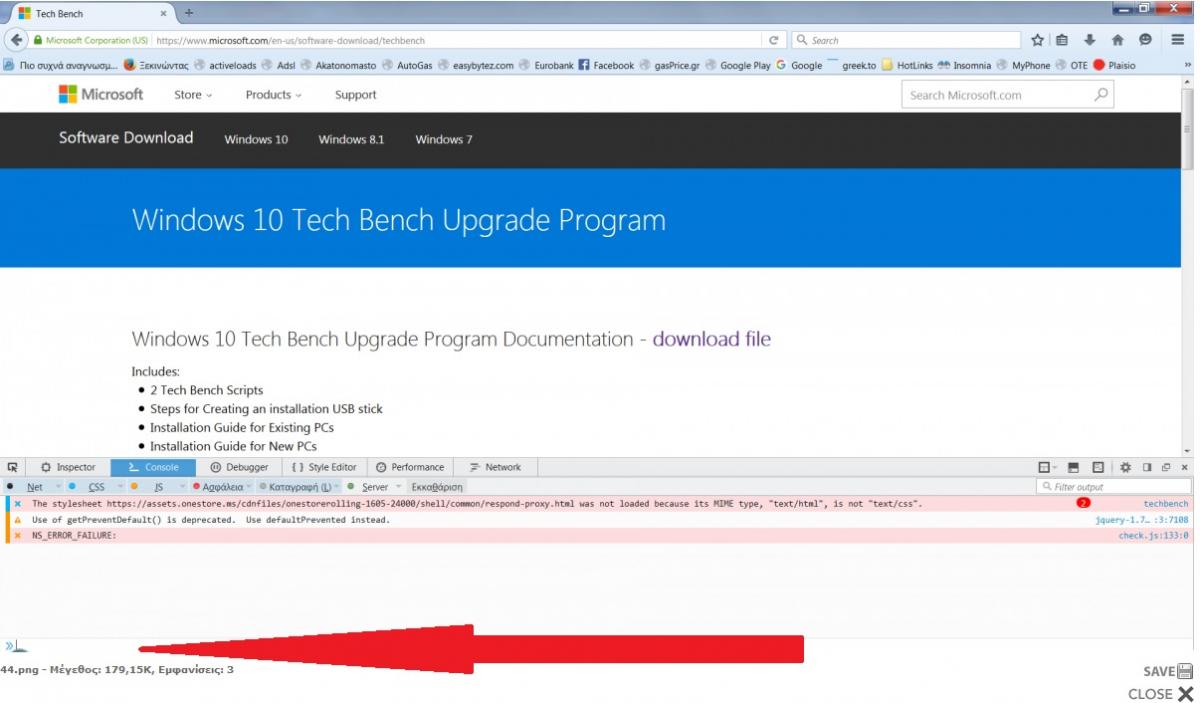Expand the Καταγραφή filter dropdown arrow
Screen dimensions: 1200x703
click(339, 487)
